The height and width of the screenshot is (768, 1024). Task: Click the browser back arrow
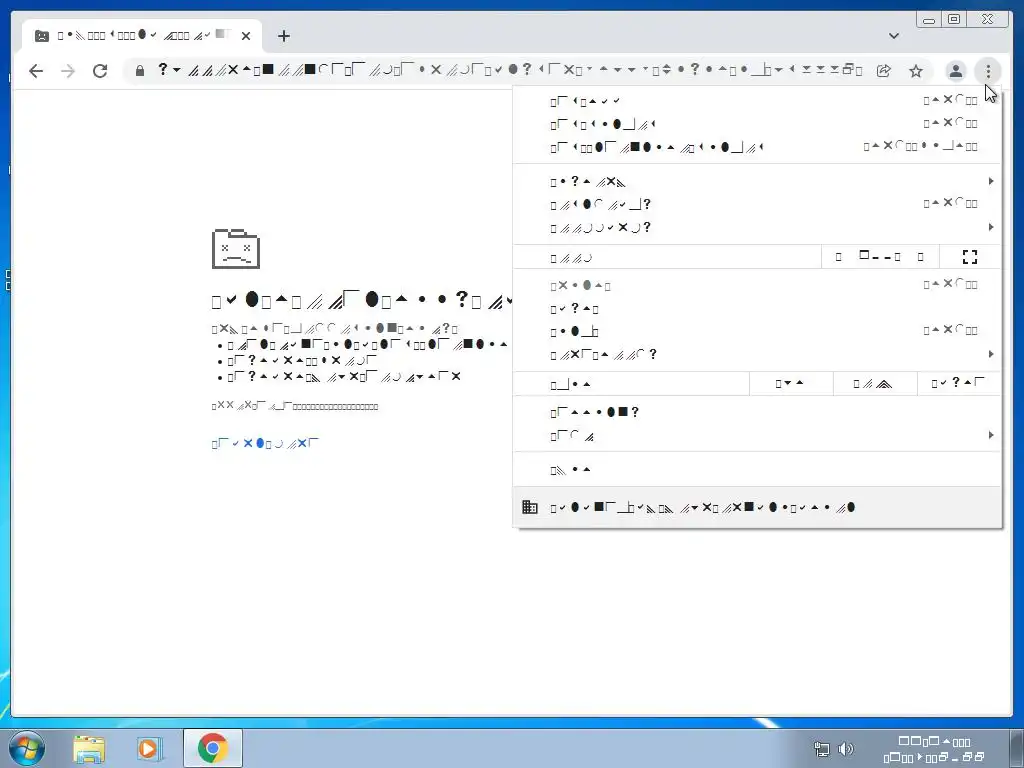tap(36, 71)
